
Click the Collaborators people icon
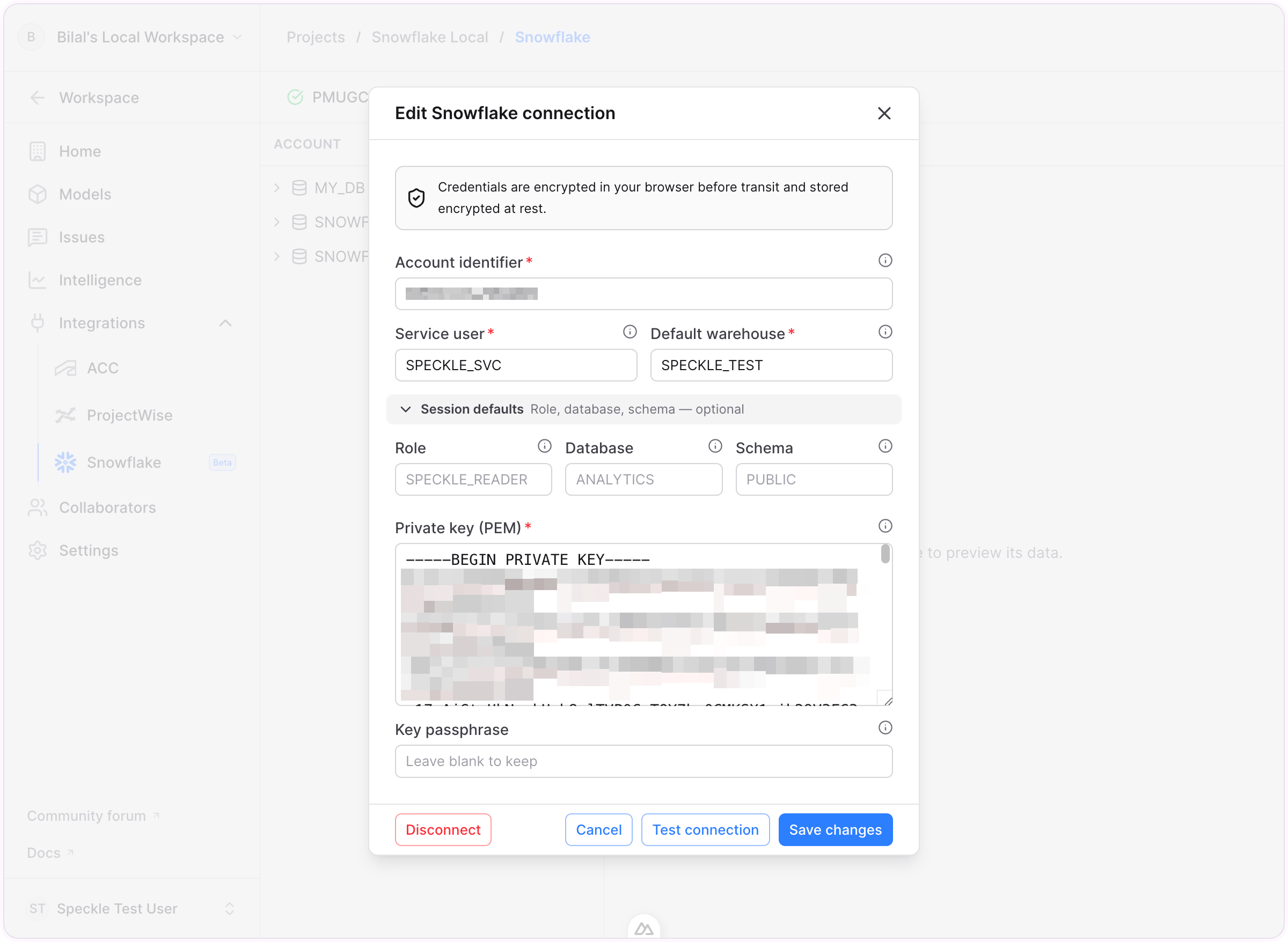tap(38, 507)
